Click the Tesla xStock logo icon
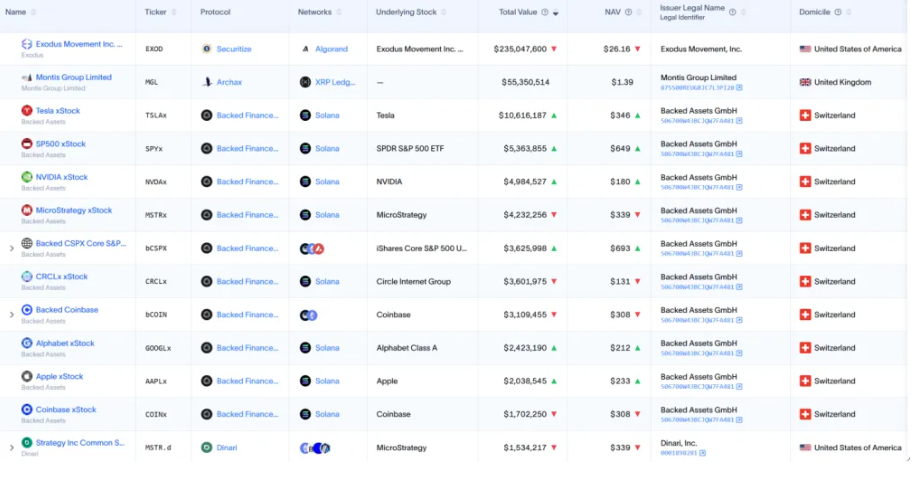Screen dimensions: 915x483 click(27, 112)
